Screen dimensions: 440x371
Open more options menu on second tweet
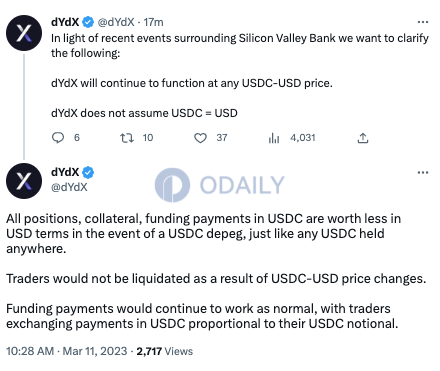coord(423,172)
